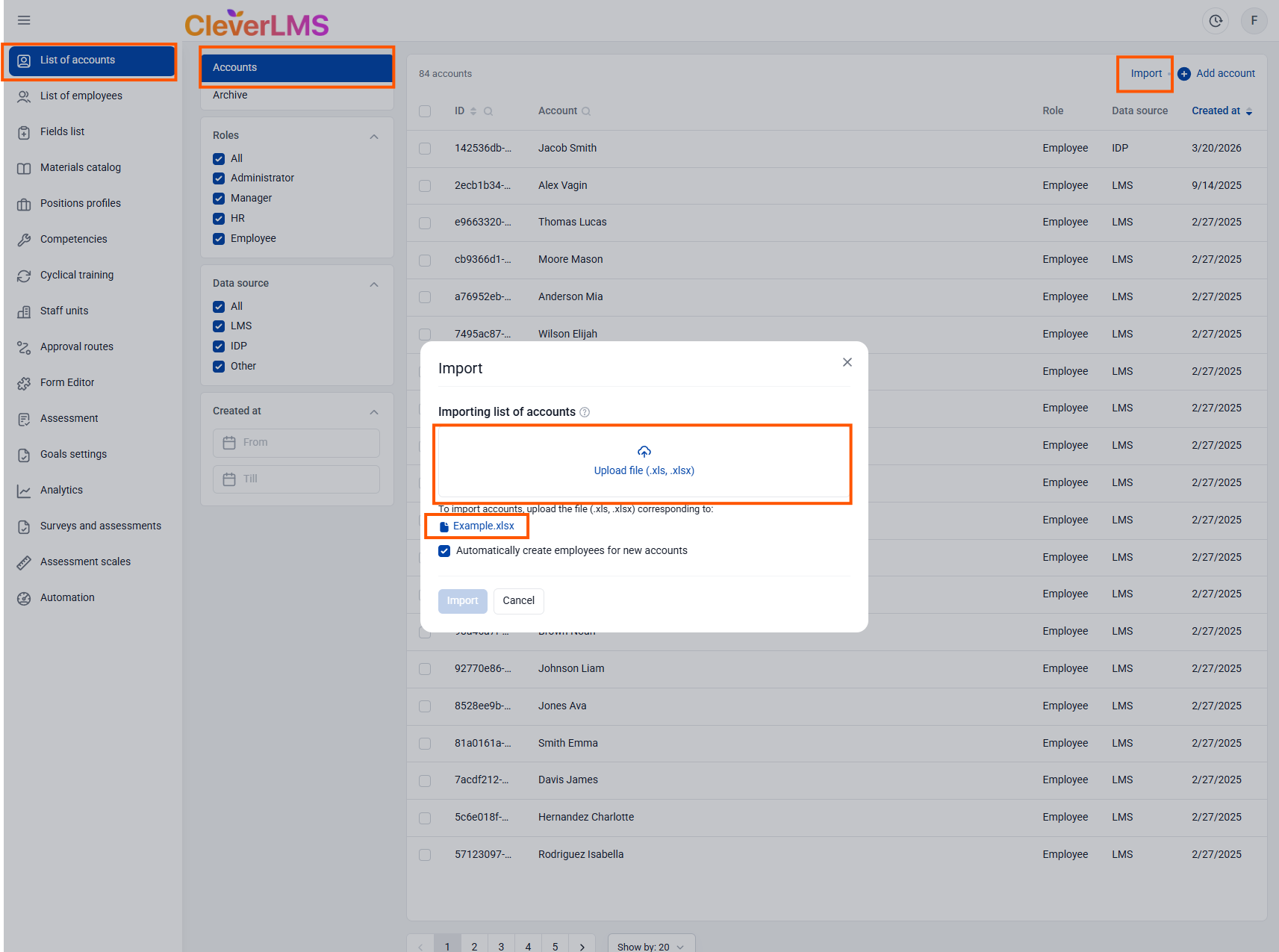Switch to the Archive tab

click(230, 95)
